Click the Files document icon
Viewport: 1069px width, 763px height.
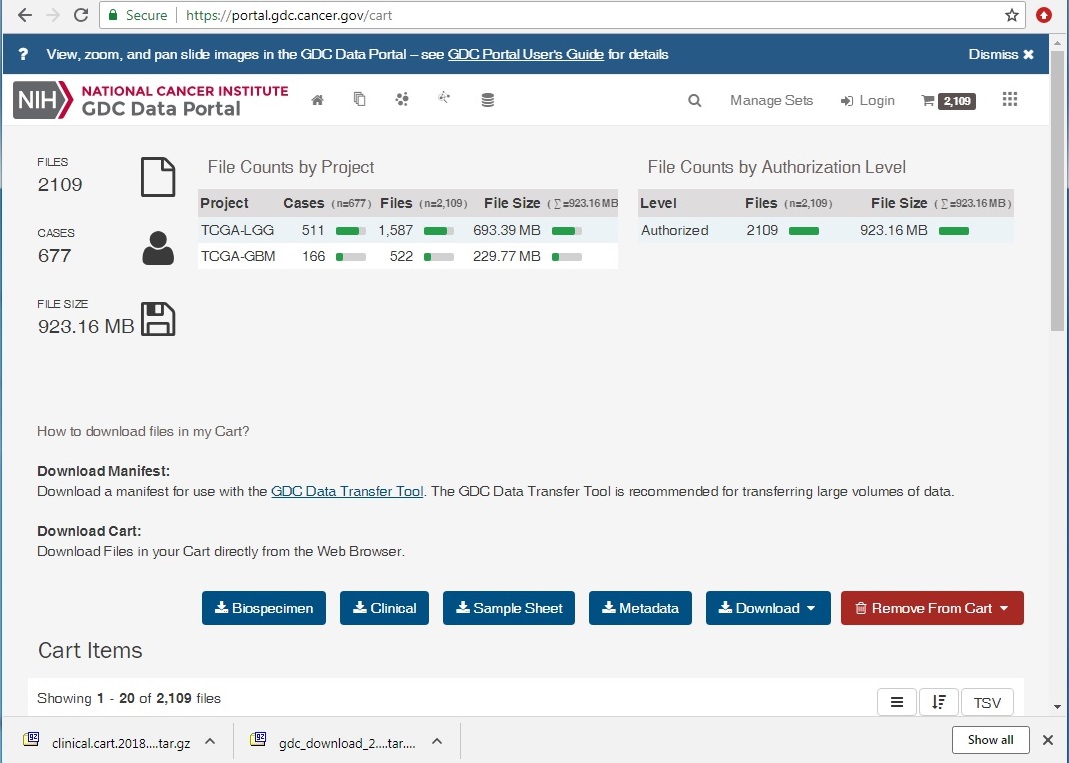click(x=158, y=177)
